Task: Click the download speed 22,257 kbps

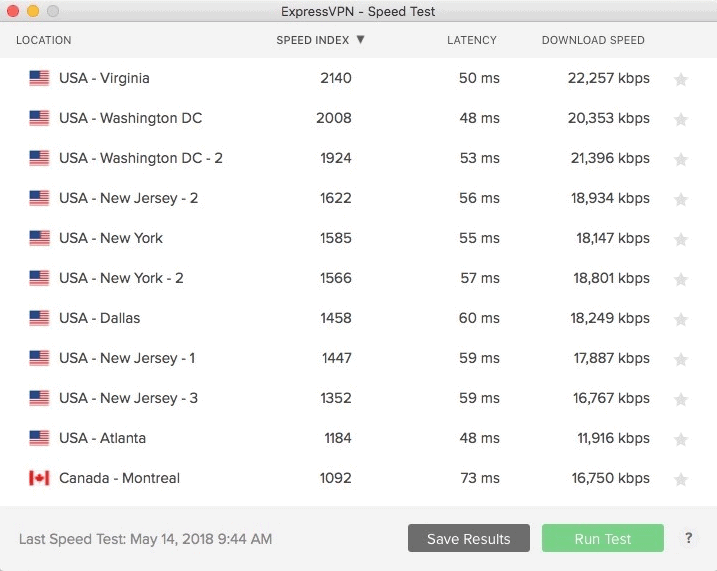Action: point(609,78)
